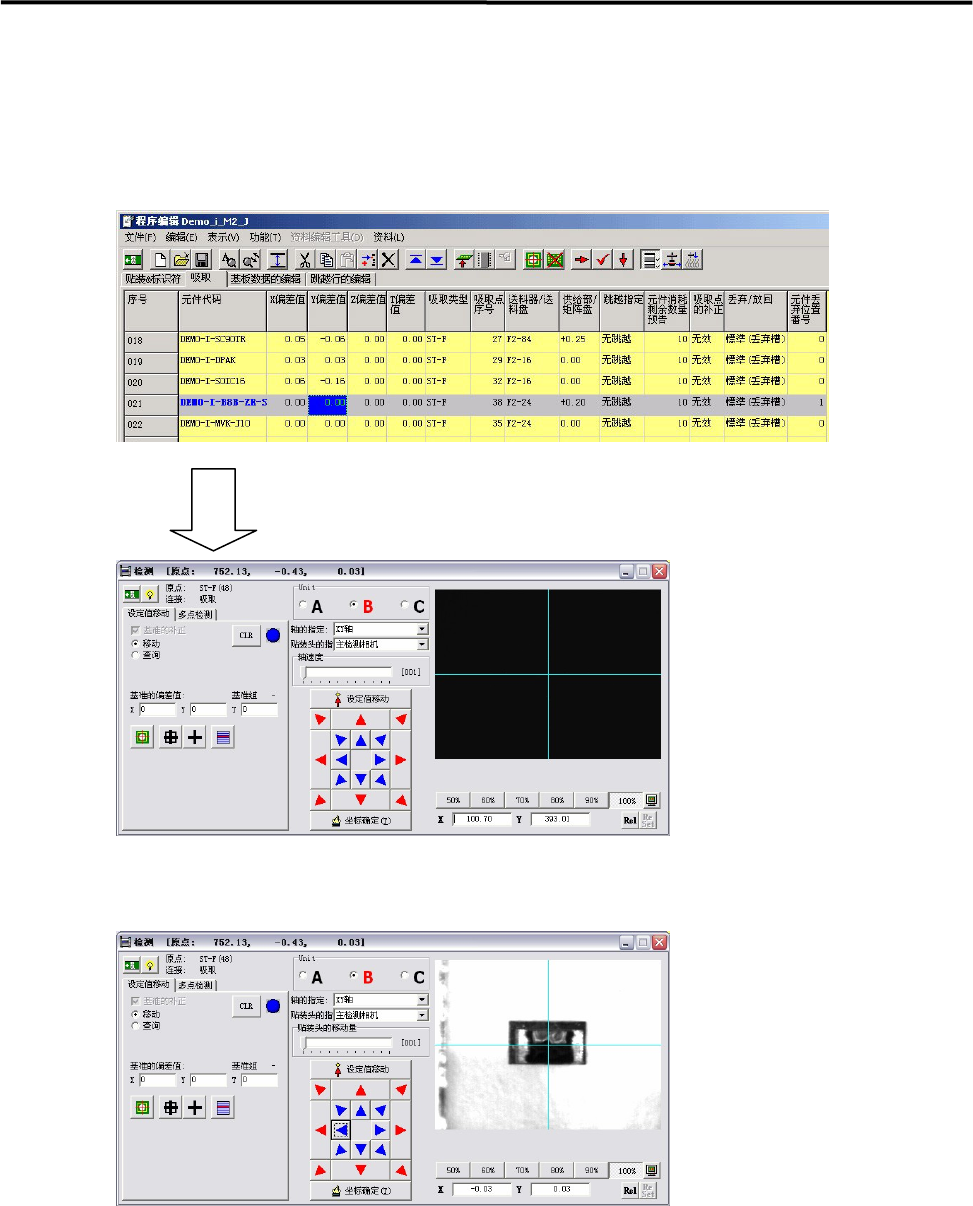Click the 坐标确定 button in black-view window
The width and height of the screenshot is (973, 1206).
coord(360,822)
